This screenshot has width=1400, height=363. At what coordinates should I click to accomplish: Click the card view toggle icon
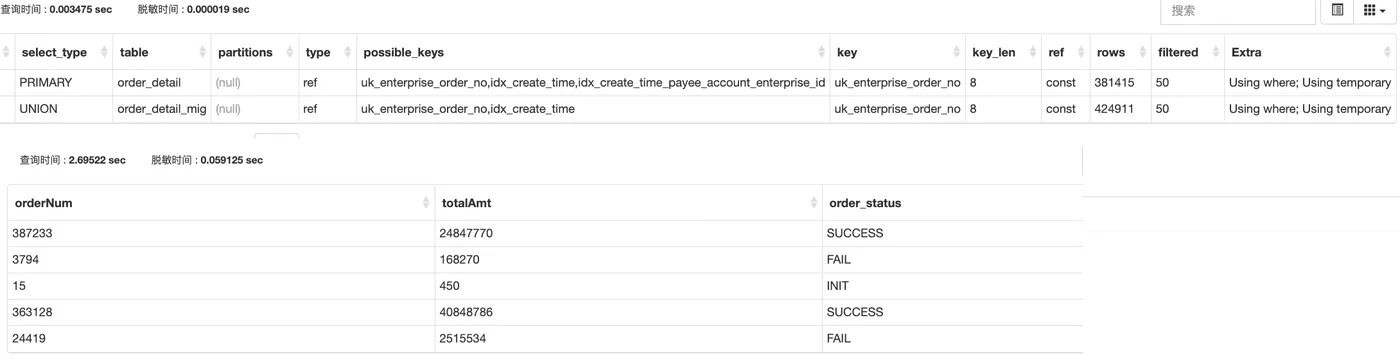[x=1337, y=11]
